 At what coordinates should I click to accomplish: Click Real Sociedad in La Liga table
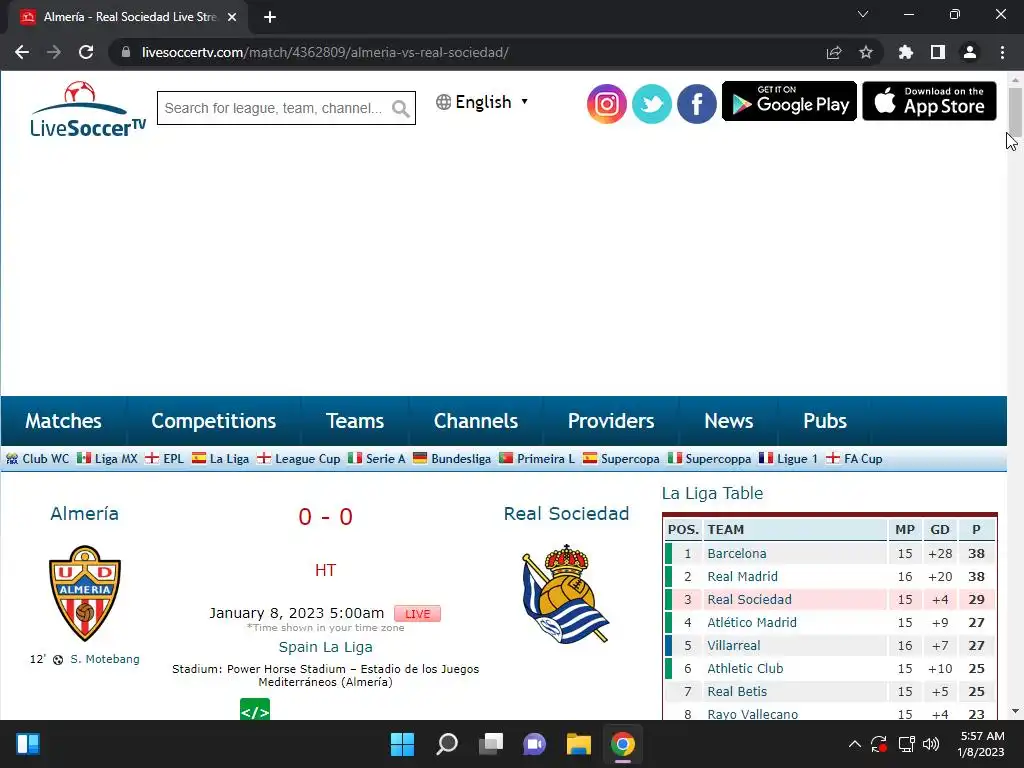pyautogui.click(x=749, y=600)
